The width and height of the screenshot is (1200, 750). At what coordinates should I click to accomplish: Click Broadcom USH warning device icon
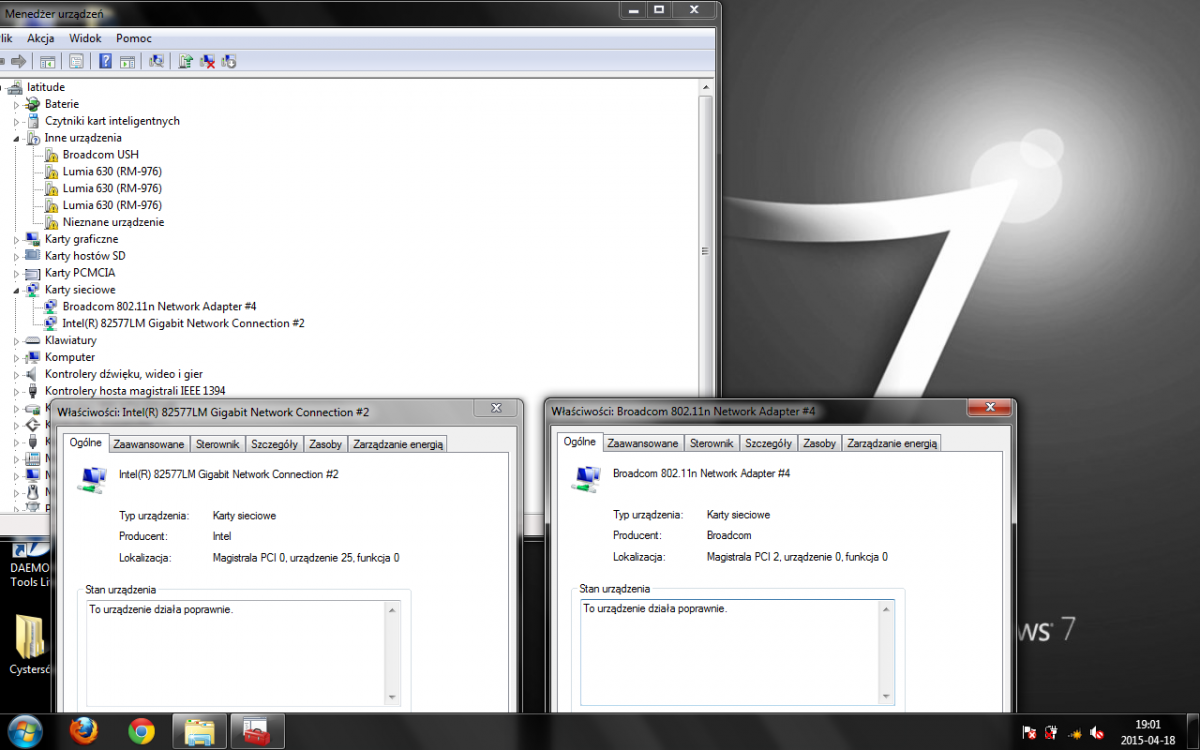(52, 155)
